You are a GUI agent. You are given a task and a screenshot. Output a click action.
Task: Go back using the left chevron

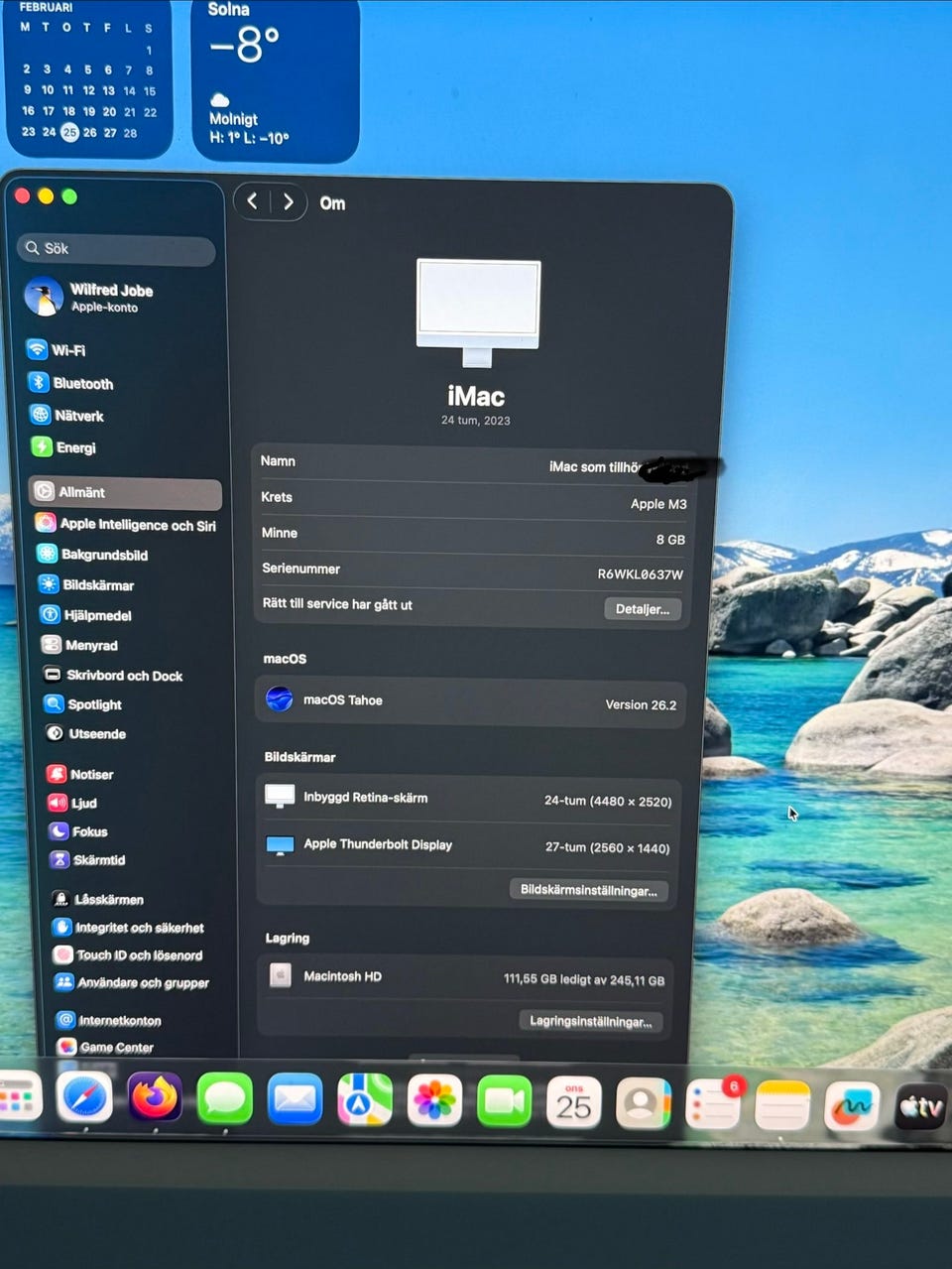click(253, 201)
